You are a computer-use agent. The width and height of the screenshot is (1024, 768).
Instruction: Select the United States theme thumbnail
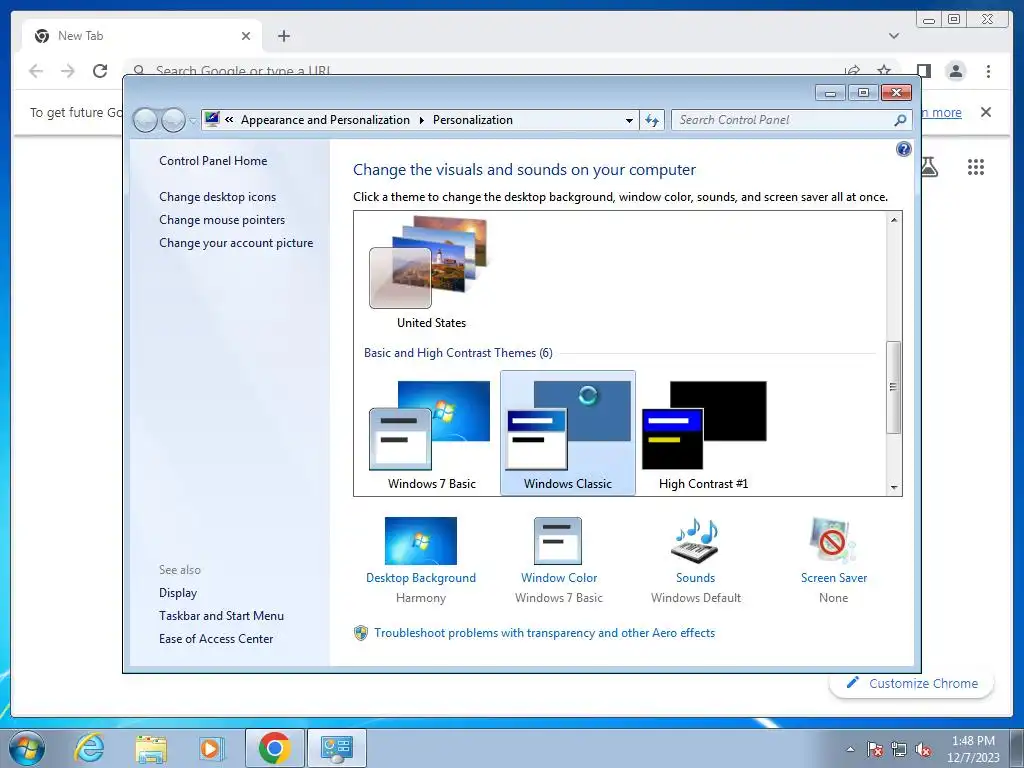pyautogui.click(x=430, y=273)
